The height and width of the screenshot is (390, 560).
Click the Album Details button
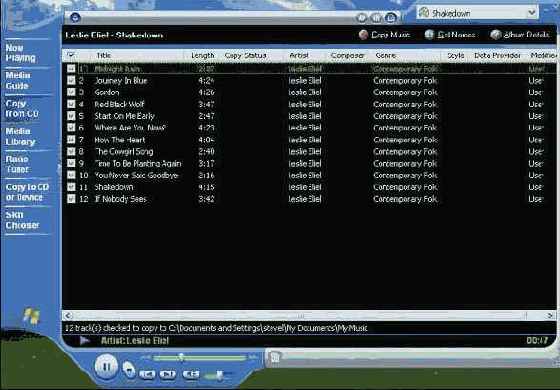(x=520, y=35)
